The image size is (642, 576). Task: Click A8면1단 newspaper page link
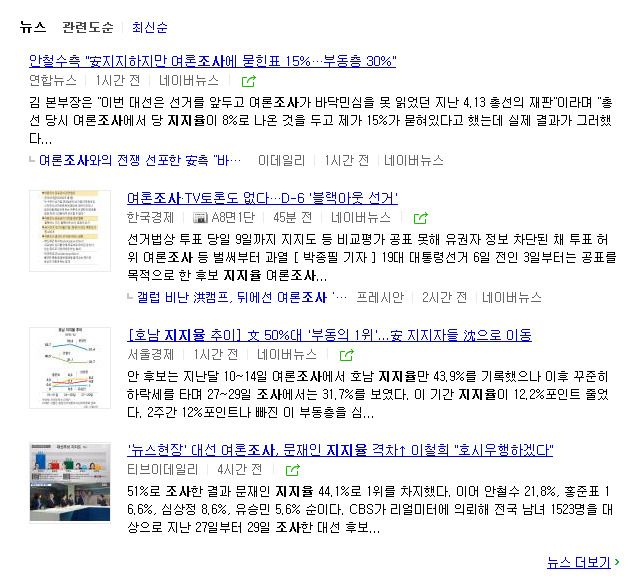[x=233, y=218]
